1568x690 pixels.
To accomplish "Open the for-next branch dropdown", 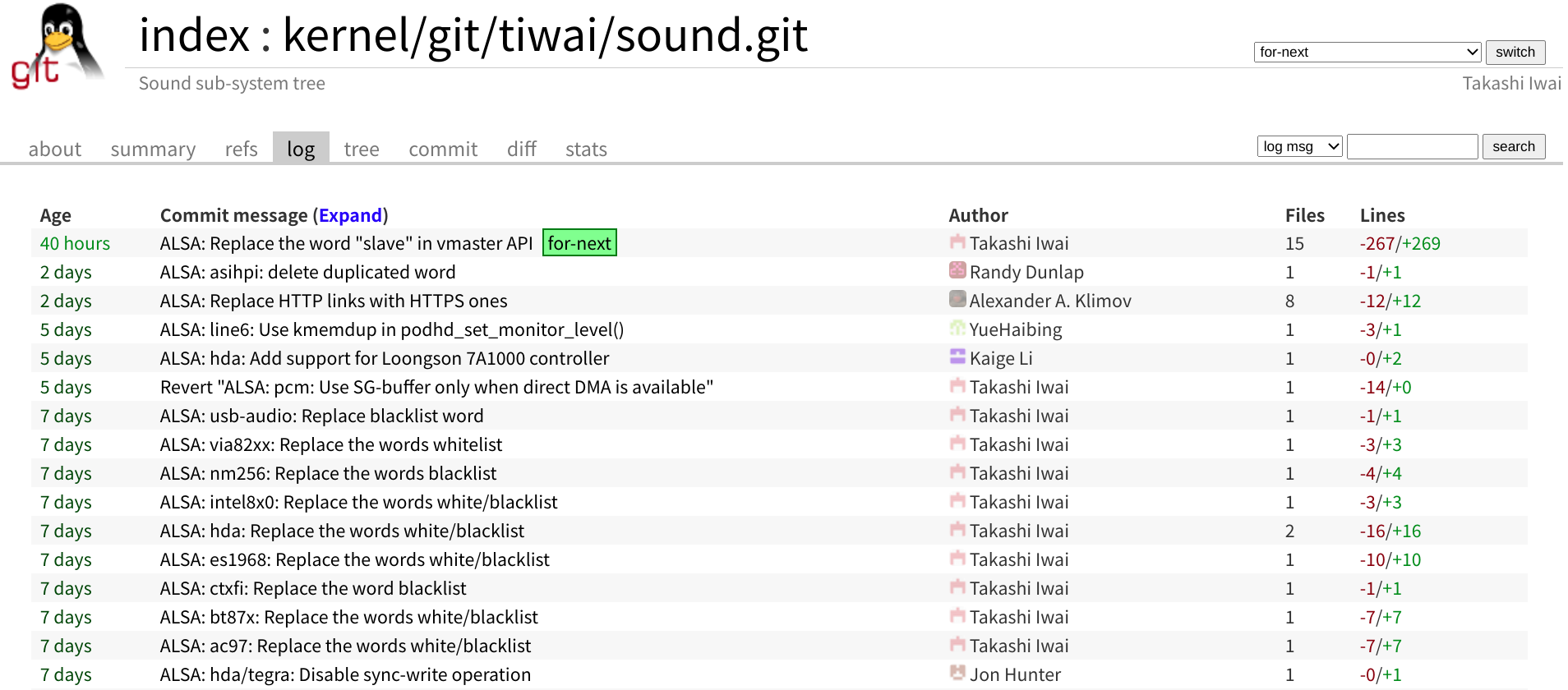I will (1367, 53).
